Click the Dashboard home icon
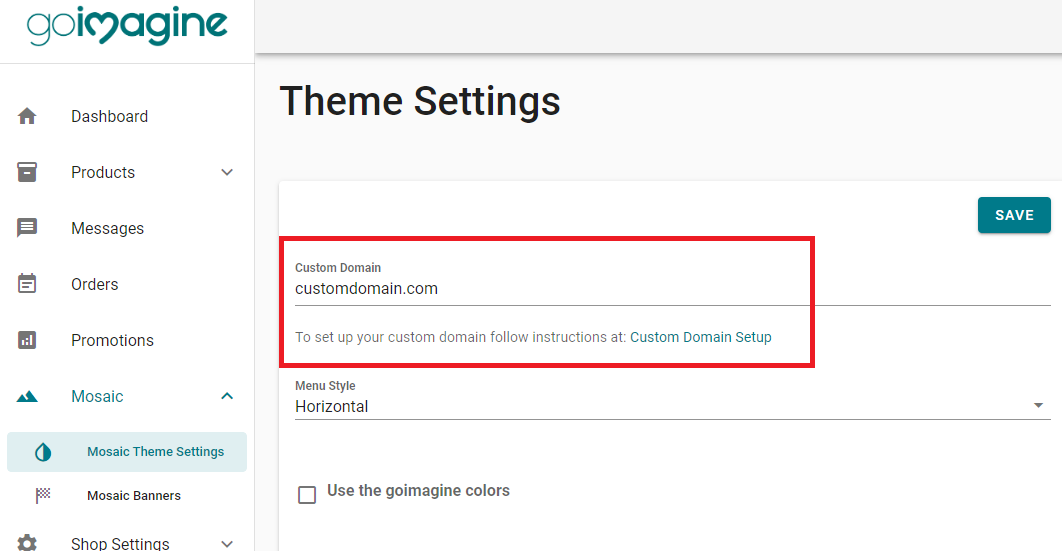Image resolution: width=1062 pixels, height=551 pixels. pos(27,116)
